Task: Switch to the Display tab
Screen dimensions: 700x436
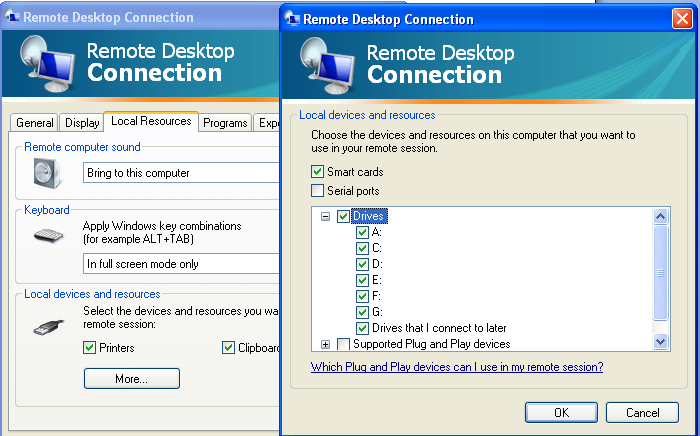Action: [x=82, y=123]
